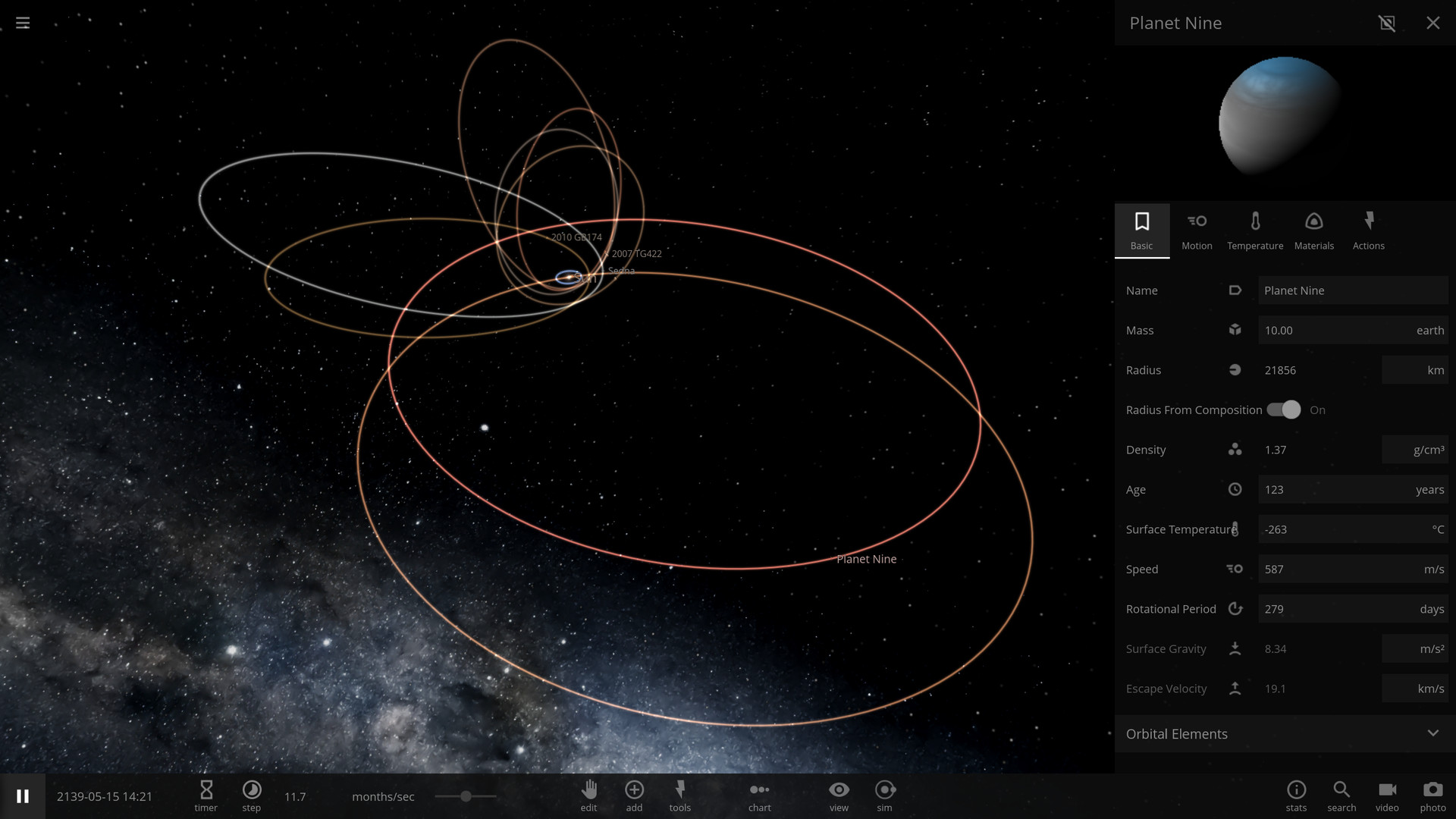The image size is (1456, 819).
Task: Click the Name input field
Action: [x=1350, y=290]
